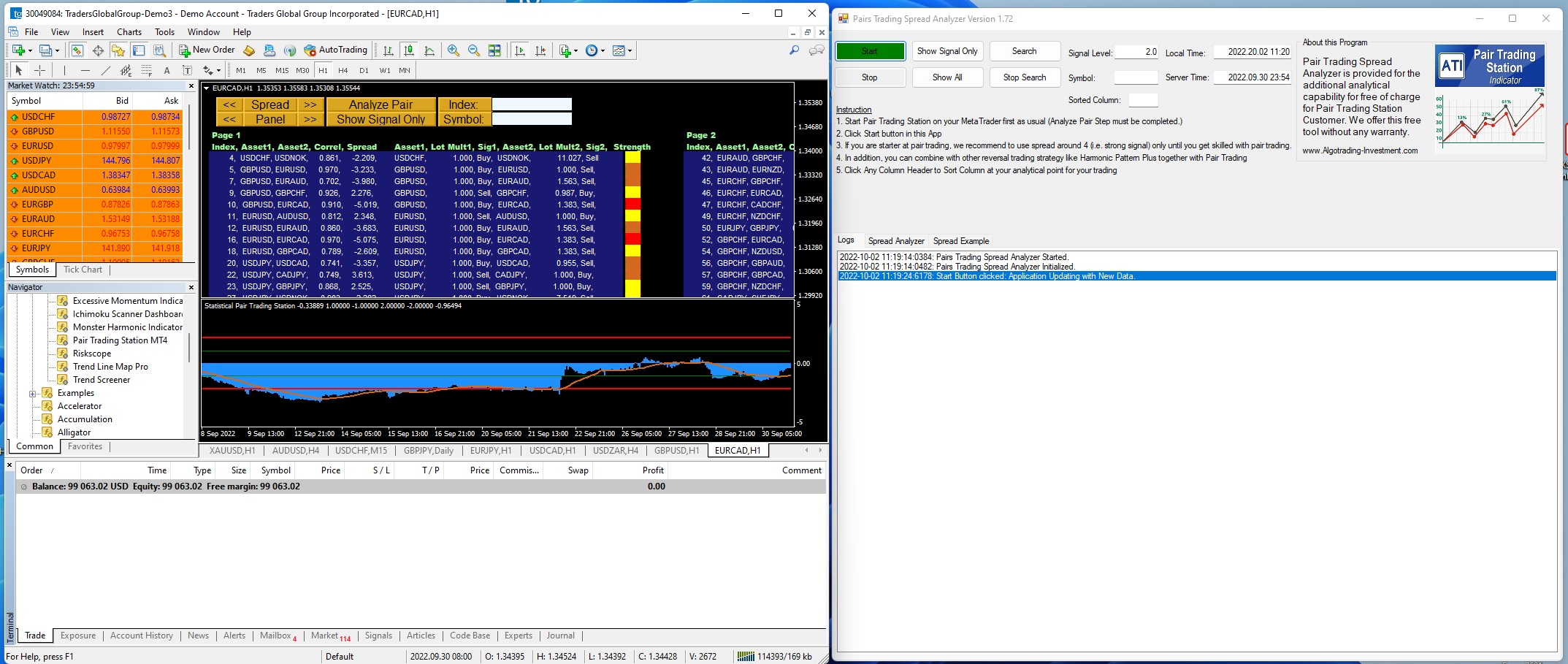The height and width of the screenshot is (664, 1568).
Task: Click the Tile Windows toolbar icon
Action: 494,50
